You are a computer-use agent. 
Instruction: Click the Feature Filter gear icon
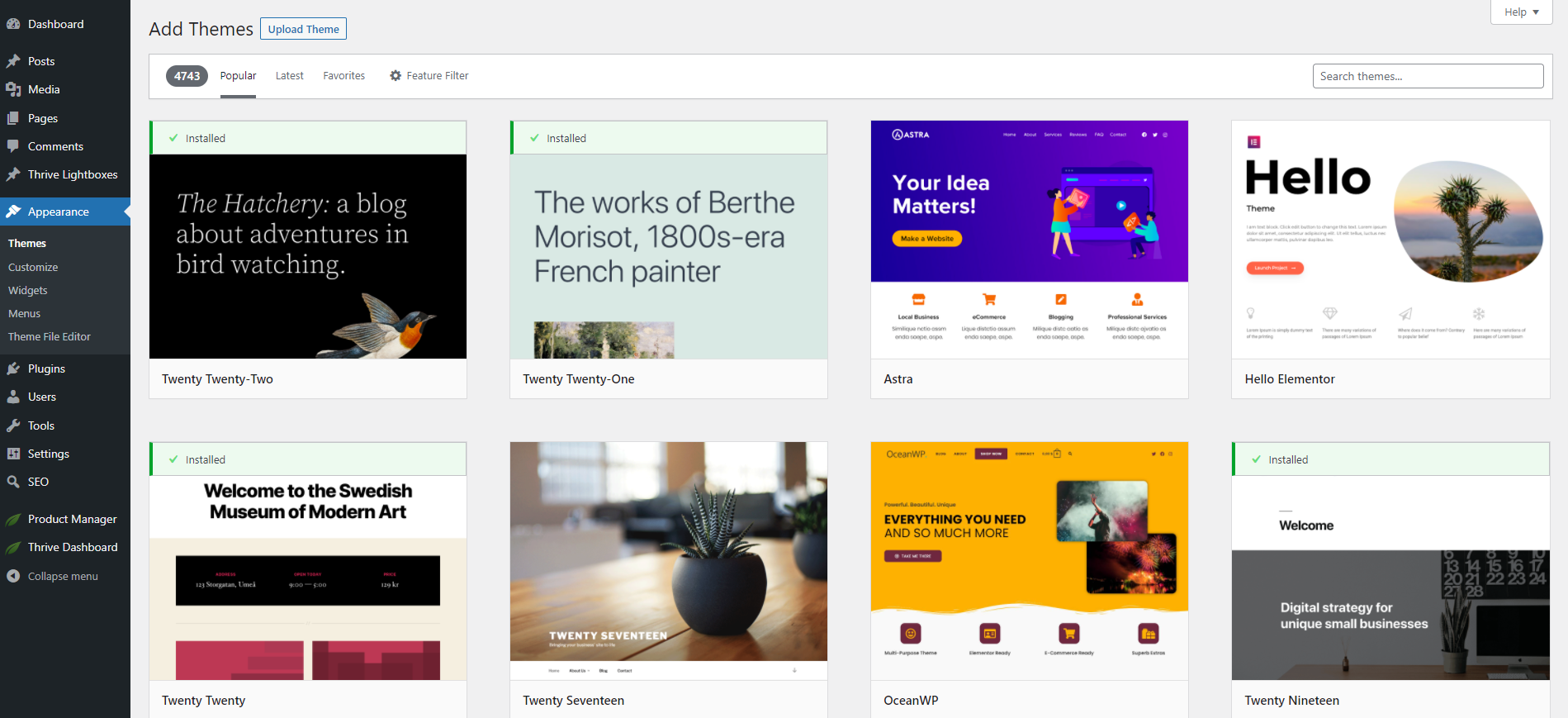pyautogui.click(x=396, y=75)
